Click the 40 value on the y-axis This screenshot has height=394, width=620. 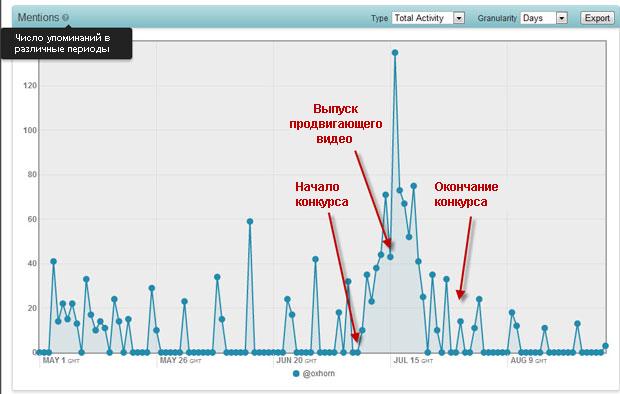click(x=32, y=263)
